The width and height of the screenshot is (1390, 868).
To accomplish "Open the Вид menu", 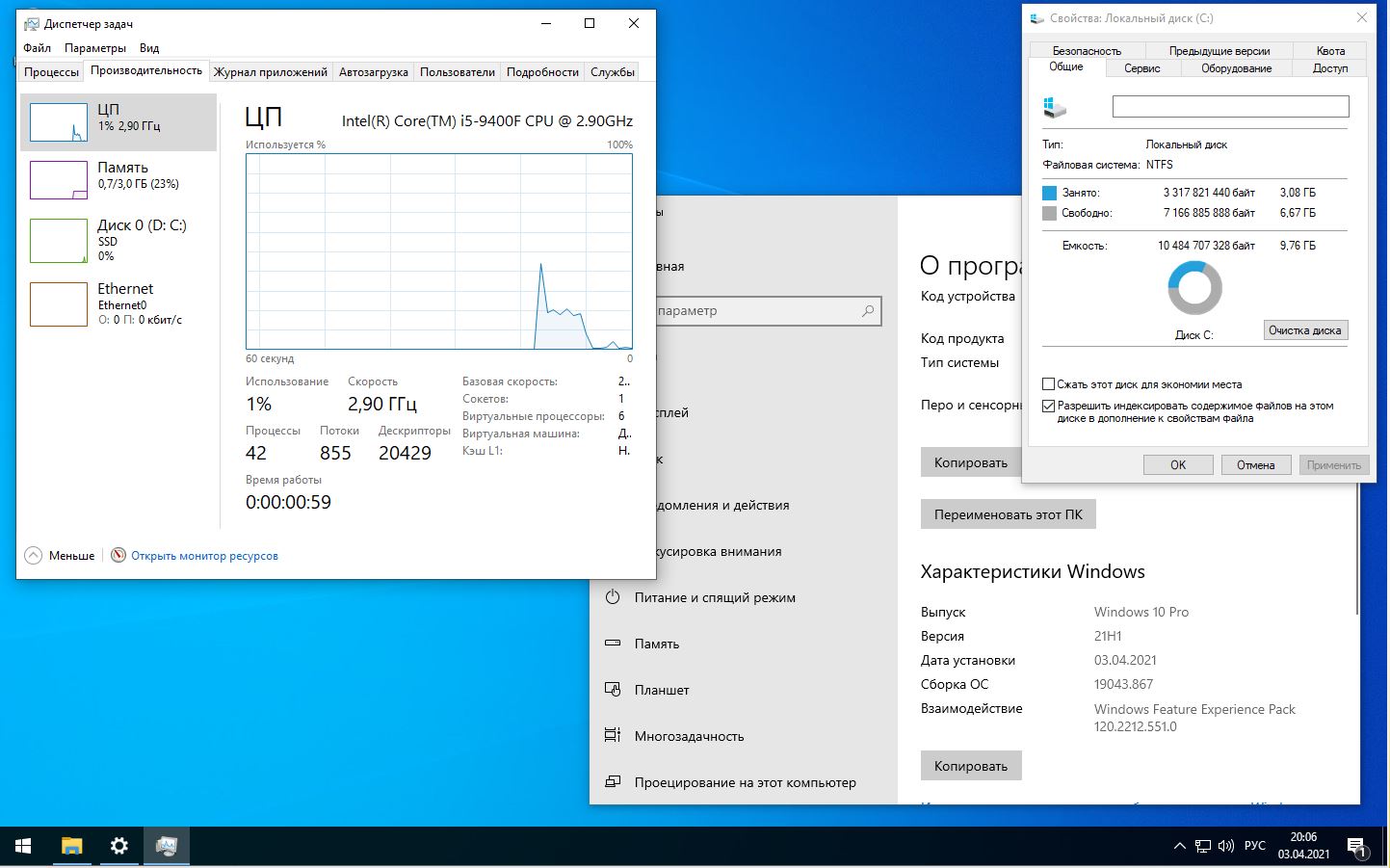I will 149,48.
